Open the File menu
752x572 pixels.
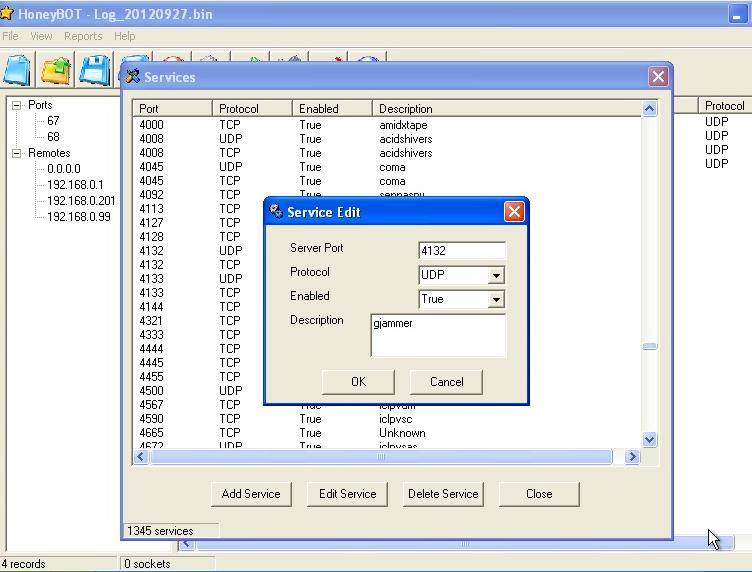[x=10, y=36]
